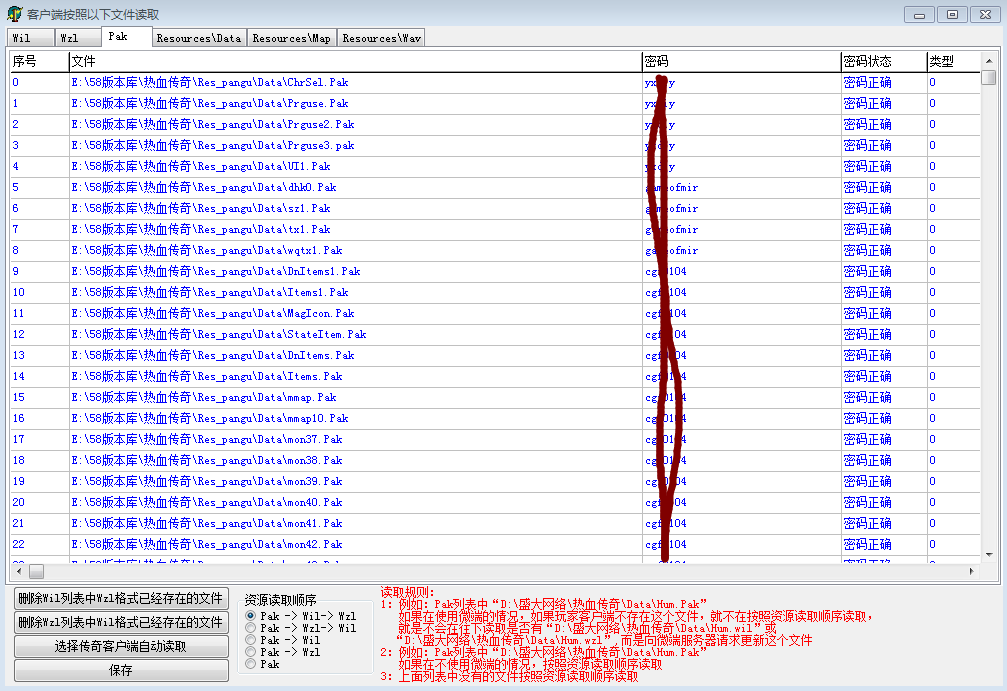Select the mon41.Pak file row
Screen dimensions: 1007x691
495,523
